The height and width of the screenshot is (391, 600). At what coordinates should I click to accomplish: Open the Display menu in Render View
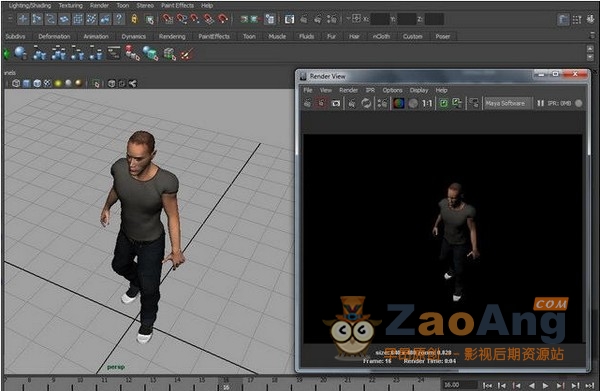click(419, 90)
